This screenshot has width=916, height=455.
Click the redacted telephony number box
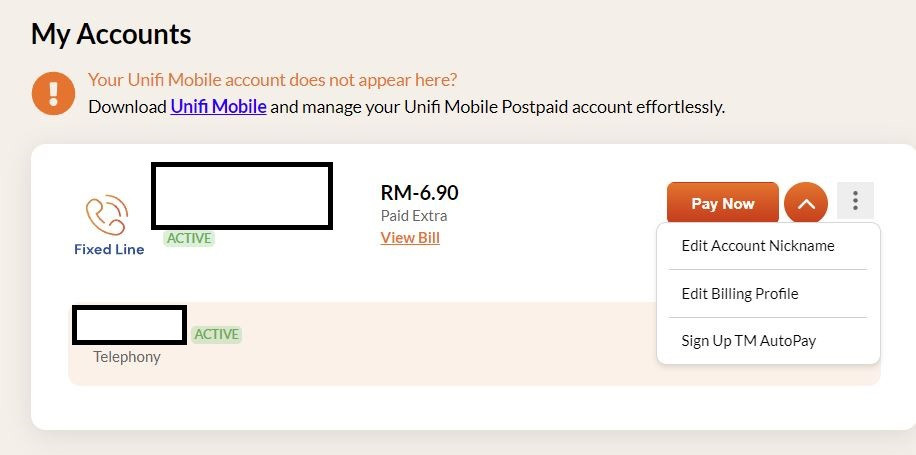129,325
